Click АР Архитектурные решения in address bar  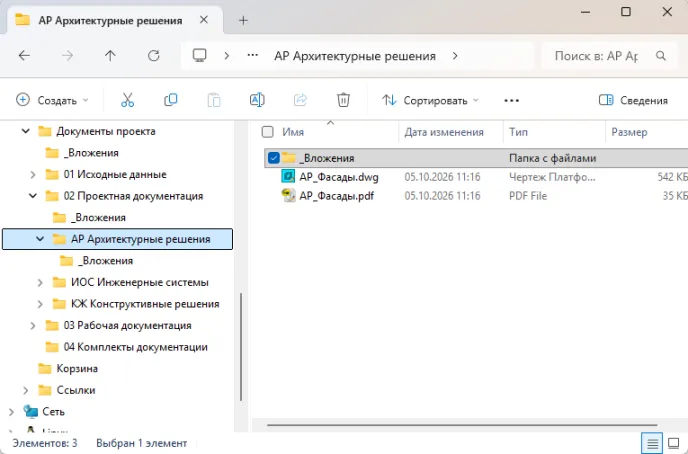(355, 56)
